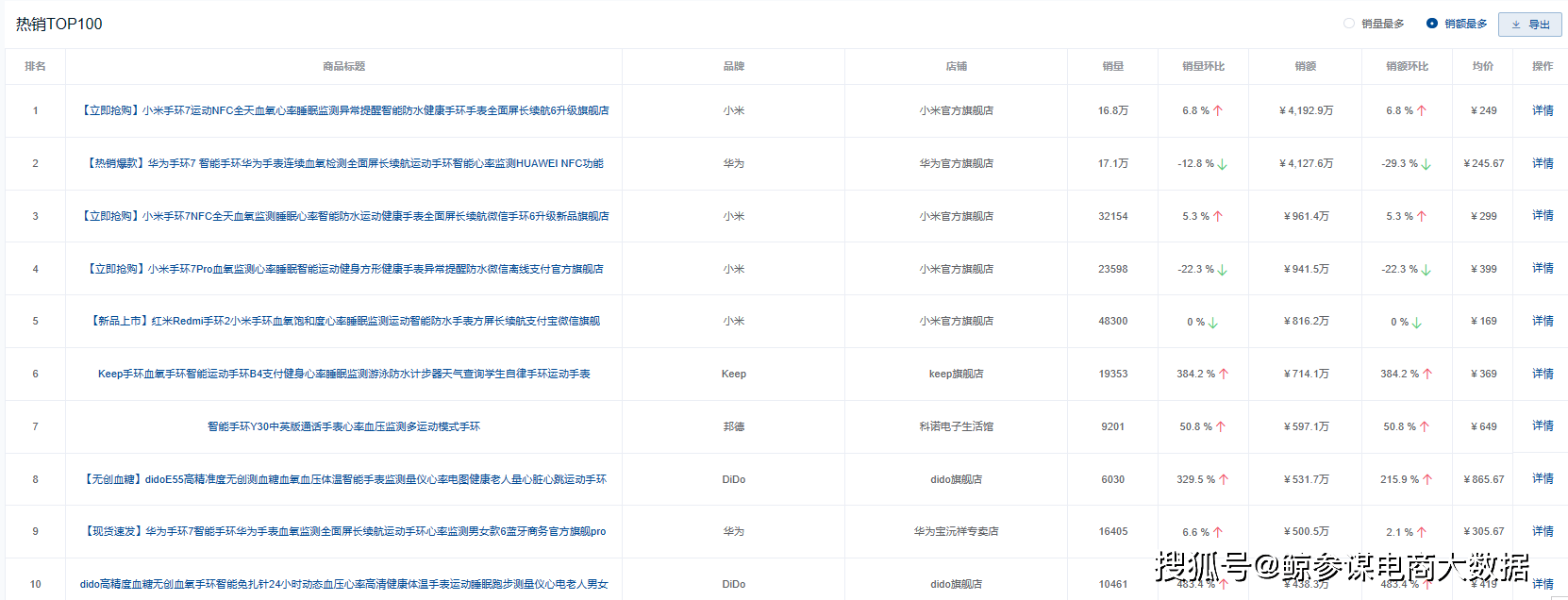Viewport: 1568px width, 600px height.
Task: Click the 品牌 column header
Action: 734,66
